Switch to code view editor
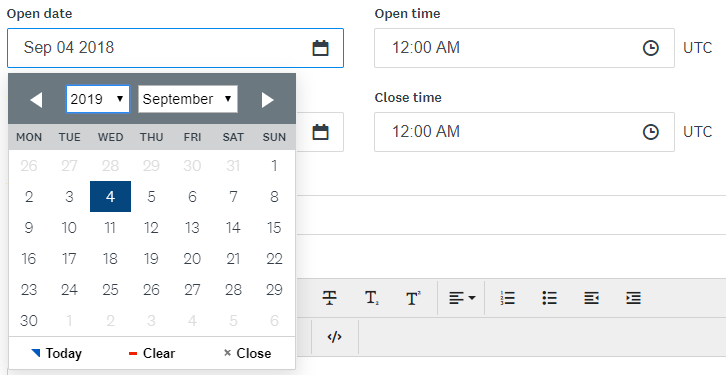 coord(334,337)
